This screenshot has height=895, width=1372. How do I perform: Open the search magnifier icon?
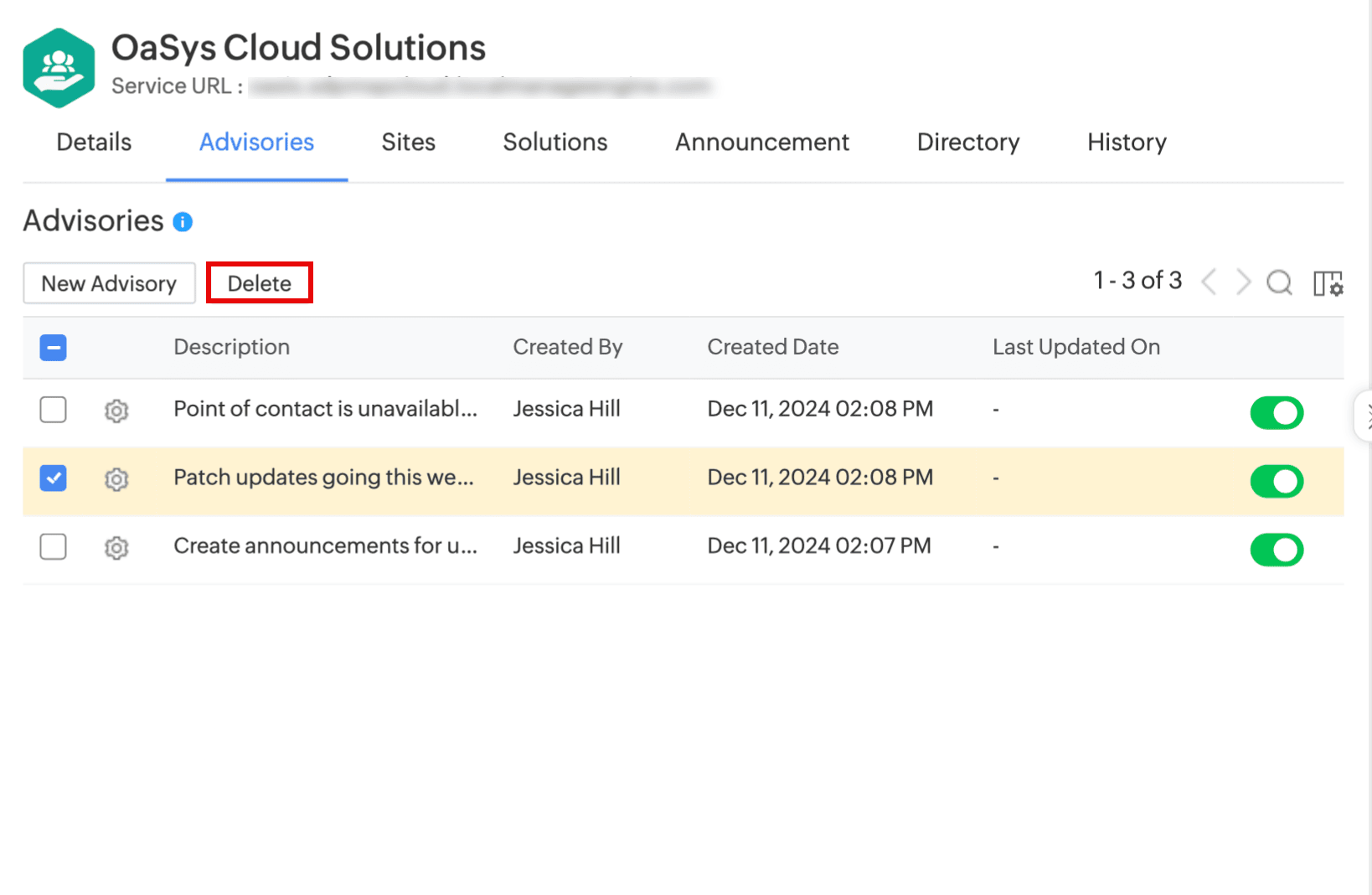tap(1279, 282)
